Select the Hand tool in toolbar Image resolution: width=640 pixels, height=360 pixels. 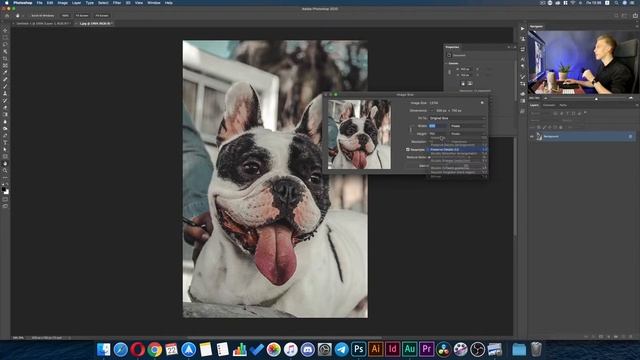(5, 163)
